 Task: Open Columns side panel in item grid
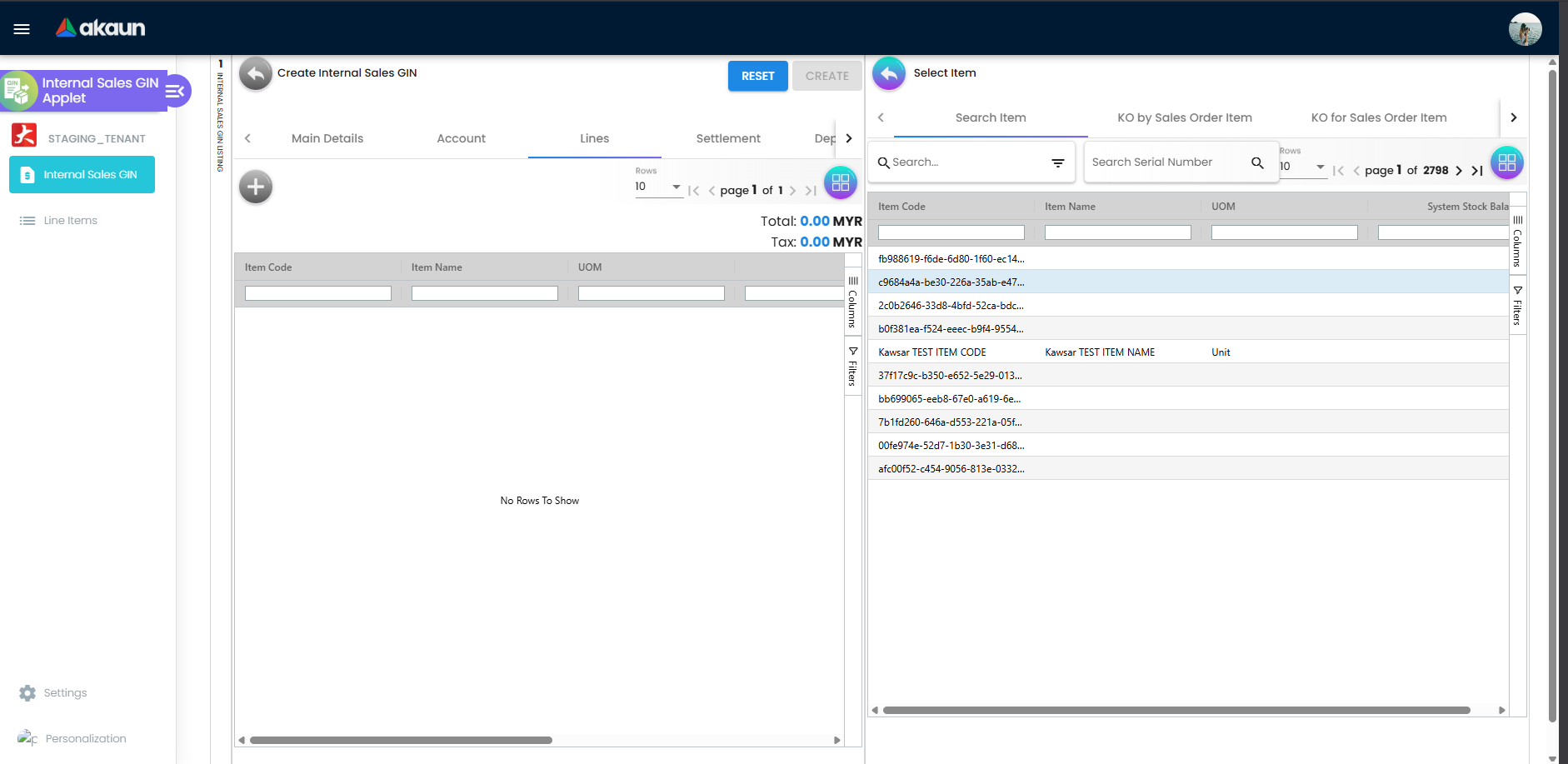coord(1517,241)
